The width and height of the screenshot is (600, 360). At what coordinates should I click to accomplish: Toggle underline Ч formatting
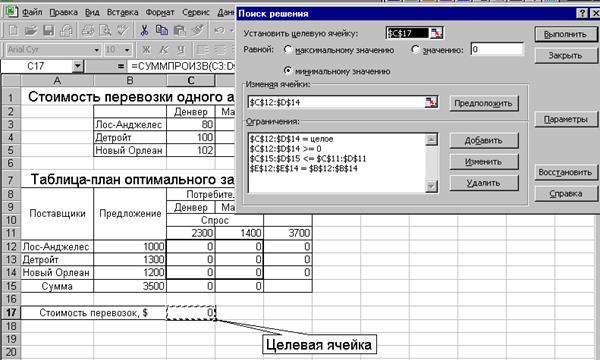tap(181, 50)
